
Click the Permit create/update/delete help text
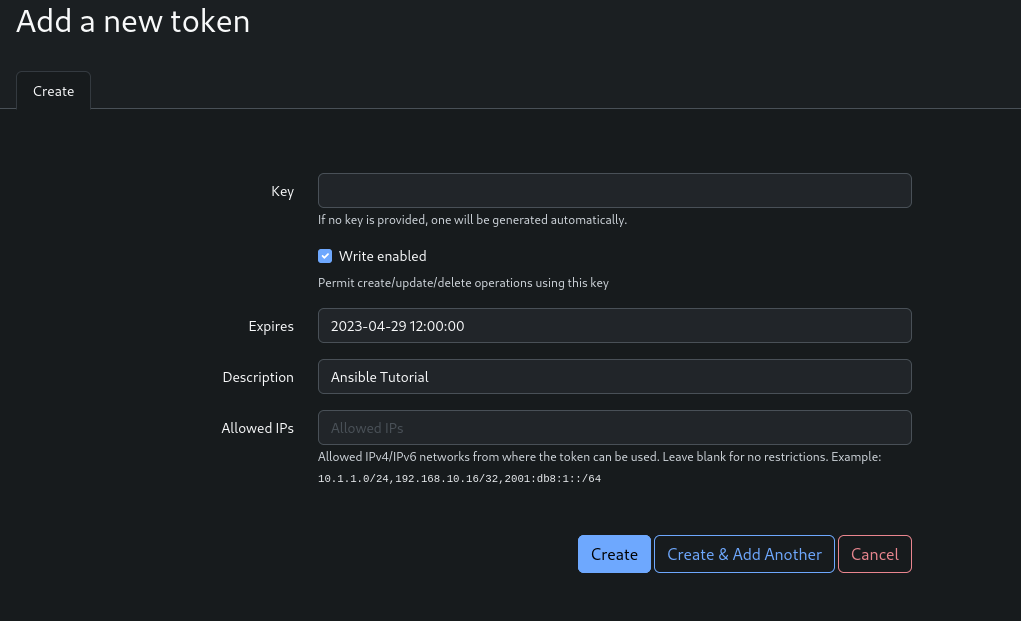point(463,283)
